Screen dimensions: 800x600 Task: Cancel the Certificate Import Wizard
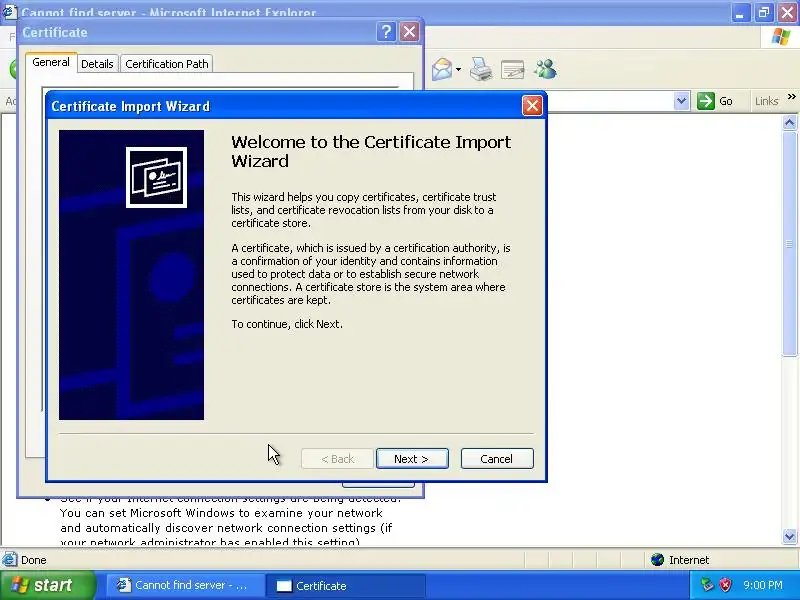(497, 459)
